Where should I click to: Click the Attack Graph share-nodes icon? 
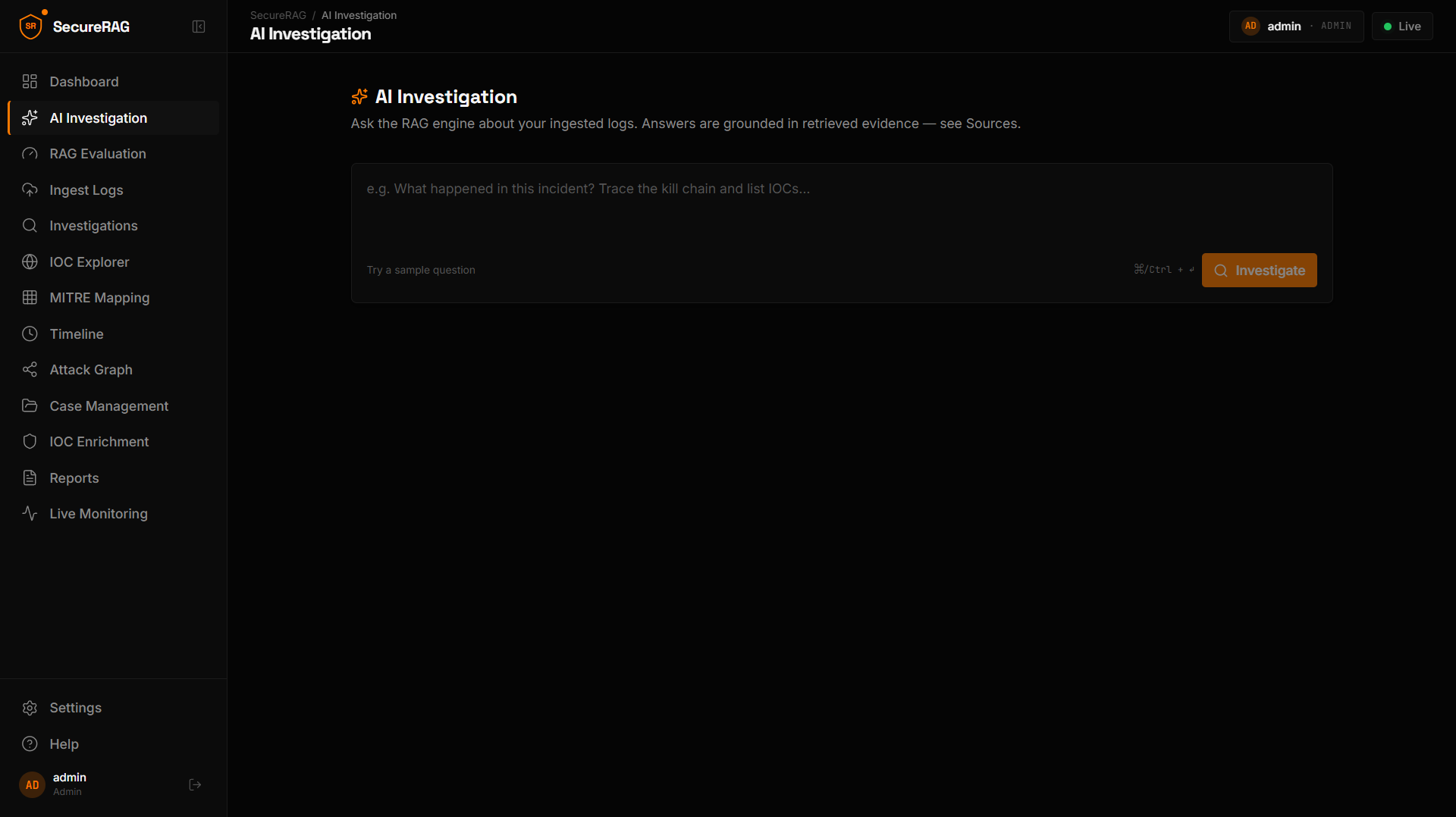pyautogui.click(x=30, y=369)
